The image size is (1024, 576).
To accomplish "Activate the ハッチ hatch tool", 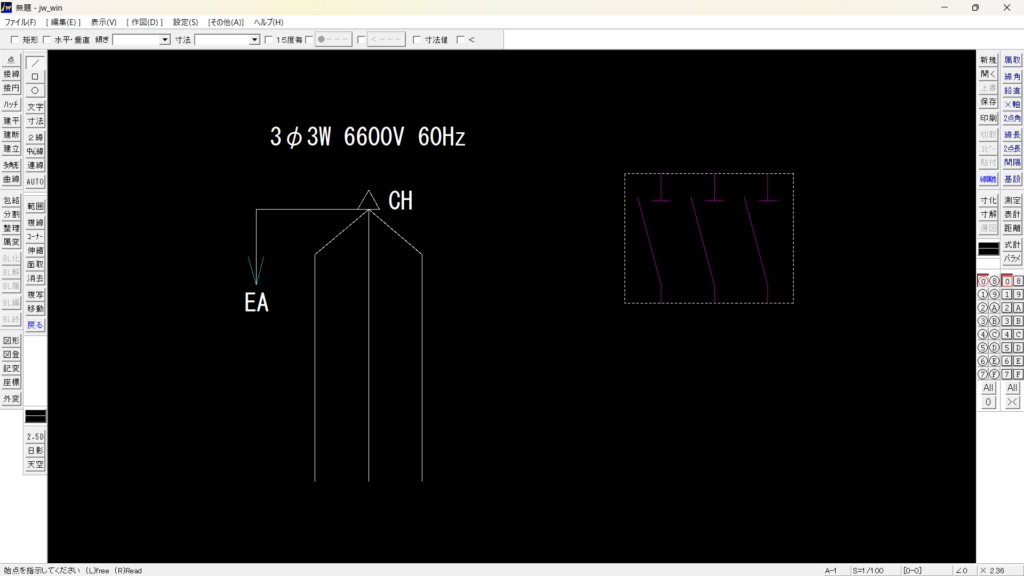I will tap(11, 105).
